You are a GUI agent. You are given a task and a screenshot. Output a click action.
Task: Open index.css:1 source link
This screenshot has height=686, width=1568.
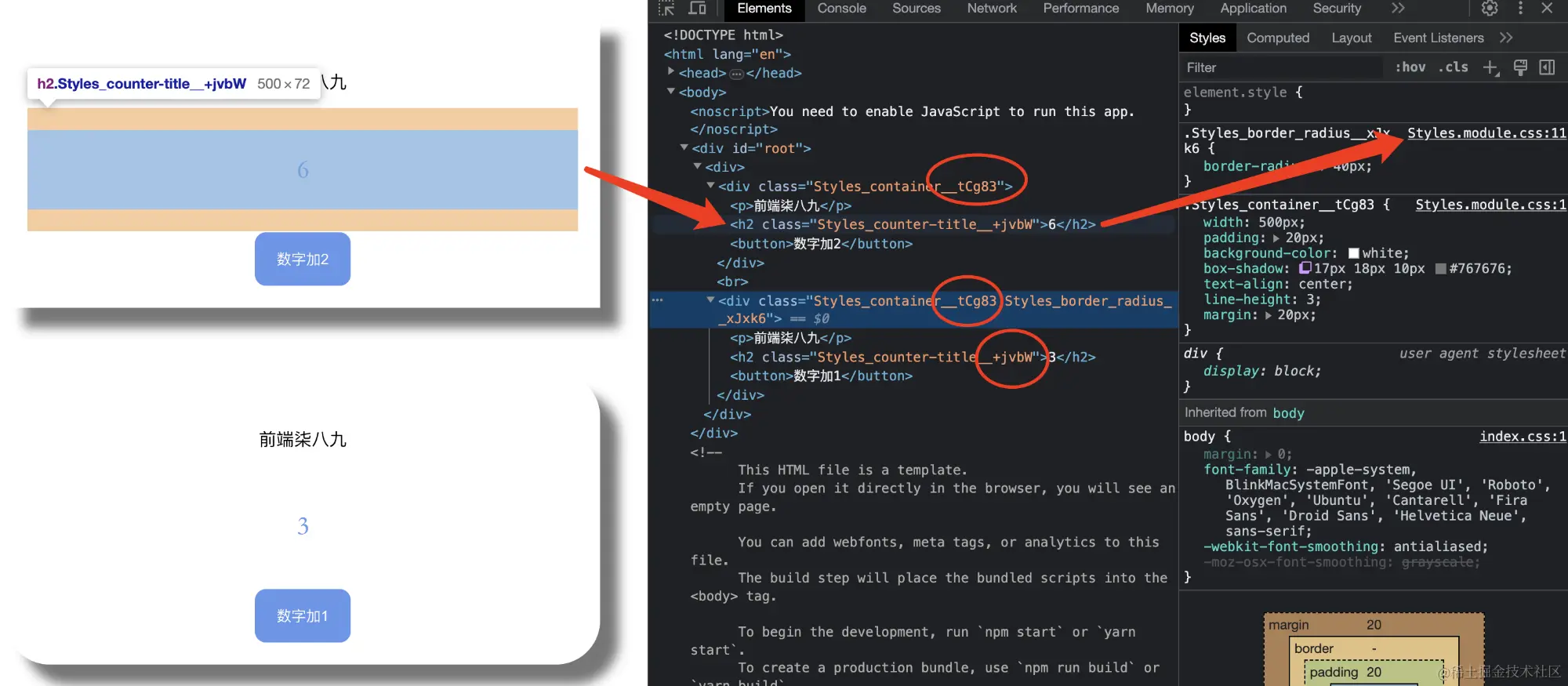coord(1522,437)
